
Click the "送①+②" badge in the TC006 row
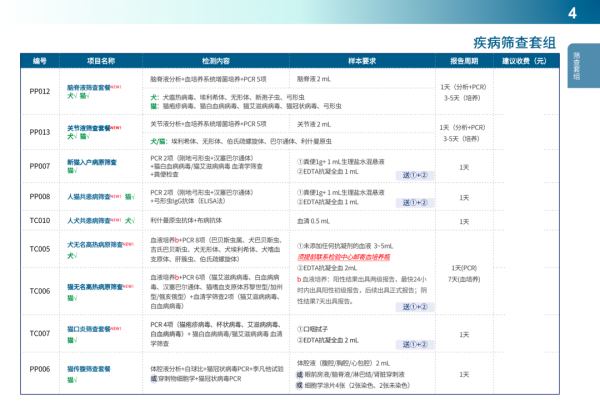(415, 307)
